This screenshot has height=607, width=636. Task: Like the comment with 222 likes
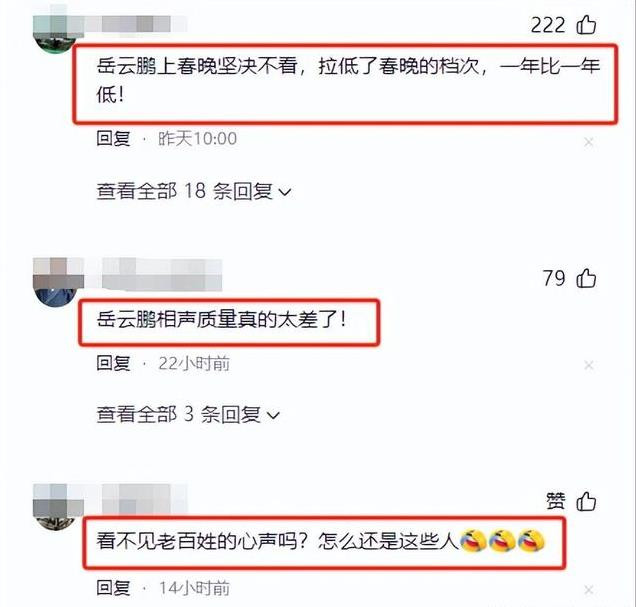(586, 25)
